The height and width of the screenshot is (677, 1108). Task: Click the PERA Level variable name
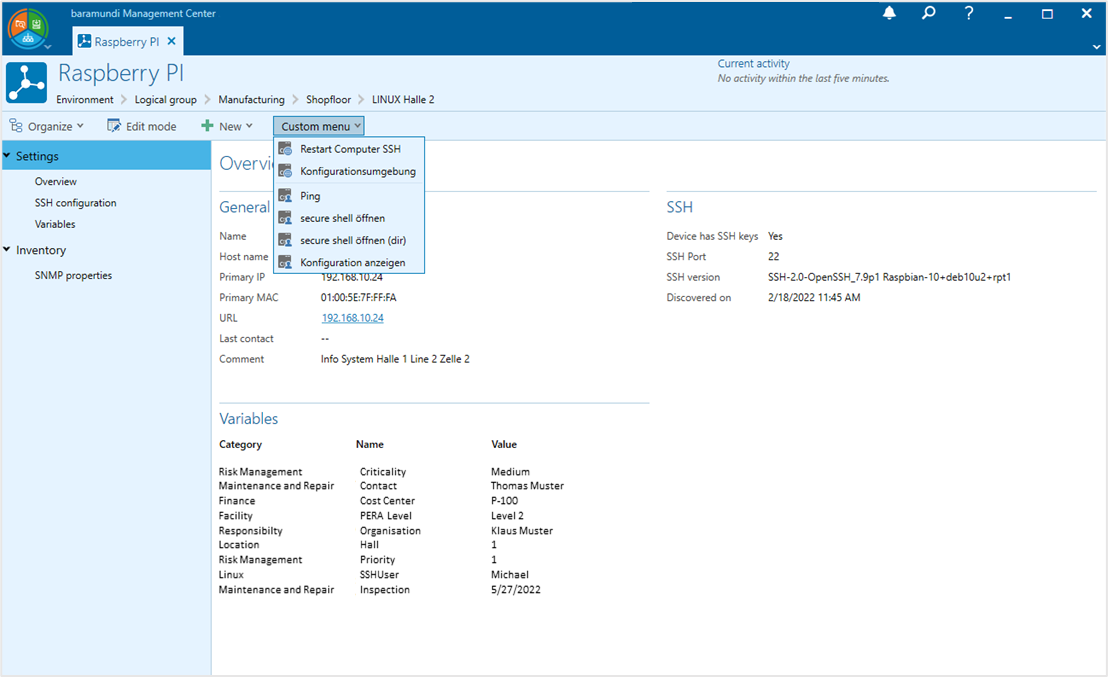tap(386, 515)
